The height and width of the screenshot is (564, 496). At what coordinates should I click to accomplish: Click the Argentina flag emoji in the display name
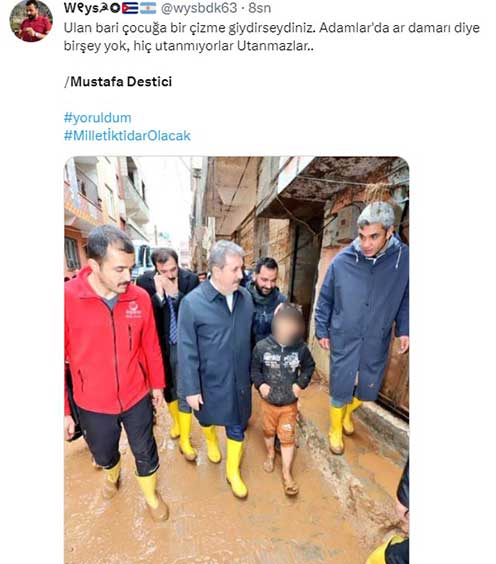(x=148, y=8)
